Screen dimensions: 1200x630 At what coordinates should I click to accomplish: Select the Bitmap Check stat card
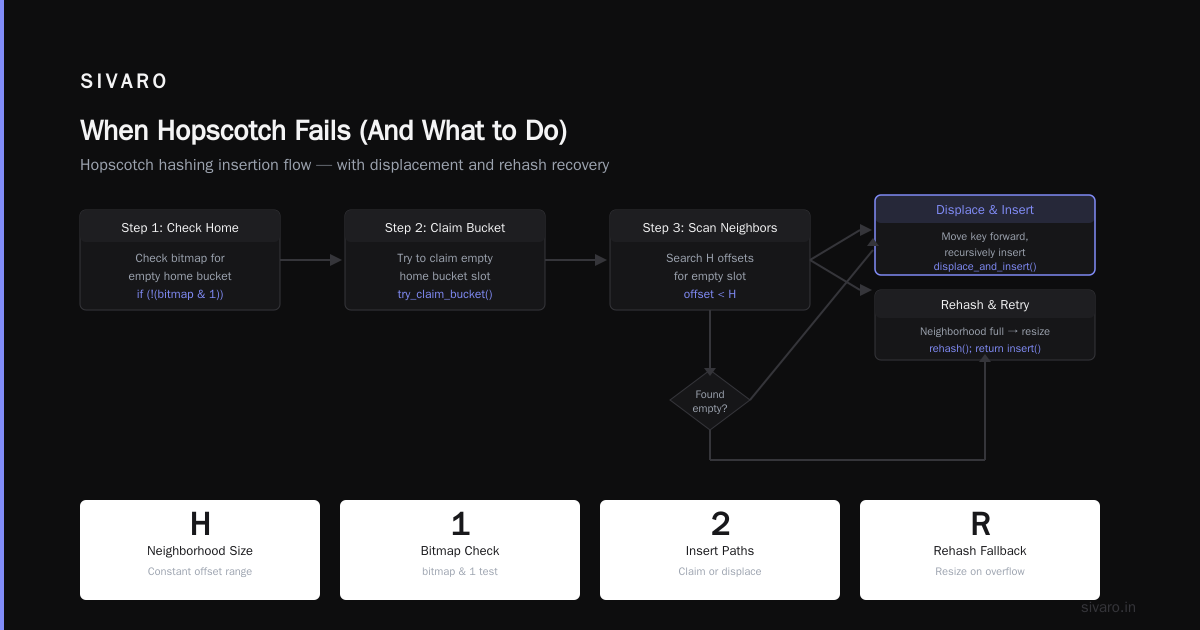coord(460,550)
